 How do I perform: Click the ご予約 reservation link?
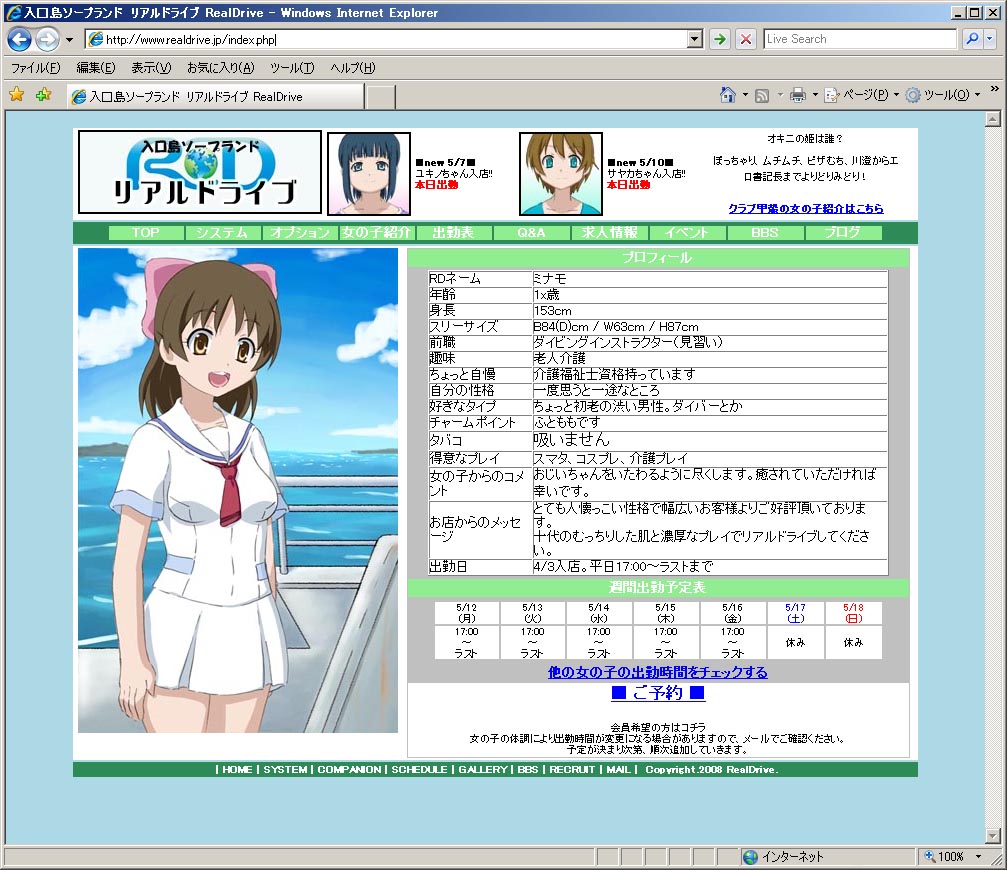click(658, 693)
